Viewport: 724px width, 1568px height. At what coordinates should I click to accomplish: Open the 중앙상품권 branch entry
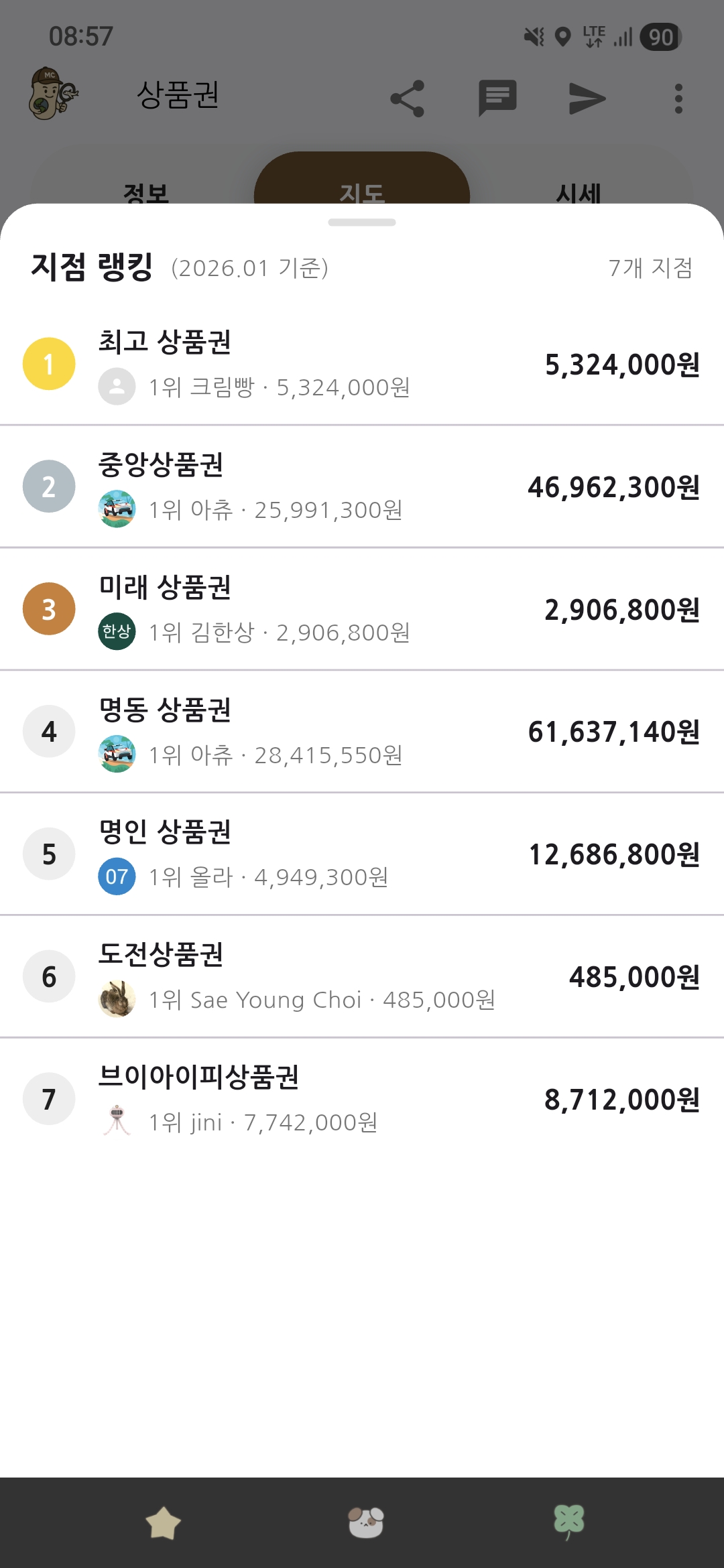coord(362,486)
